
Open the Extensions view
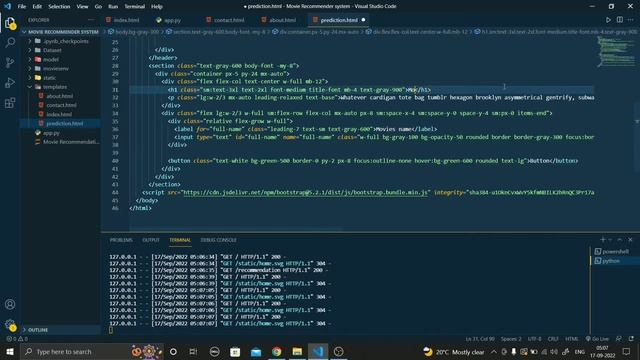pos(10,102)
